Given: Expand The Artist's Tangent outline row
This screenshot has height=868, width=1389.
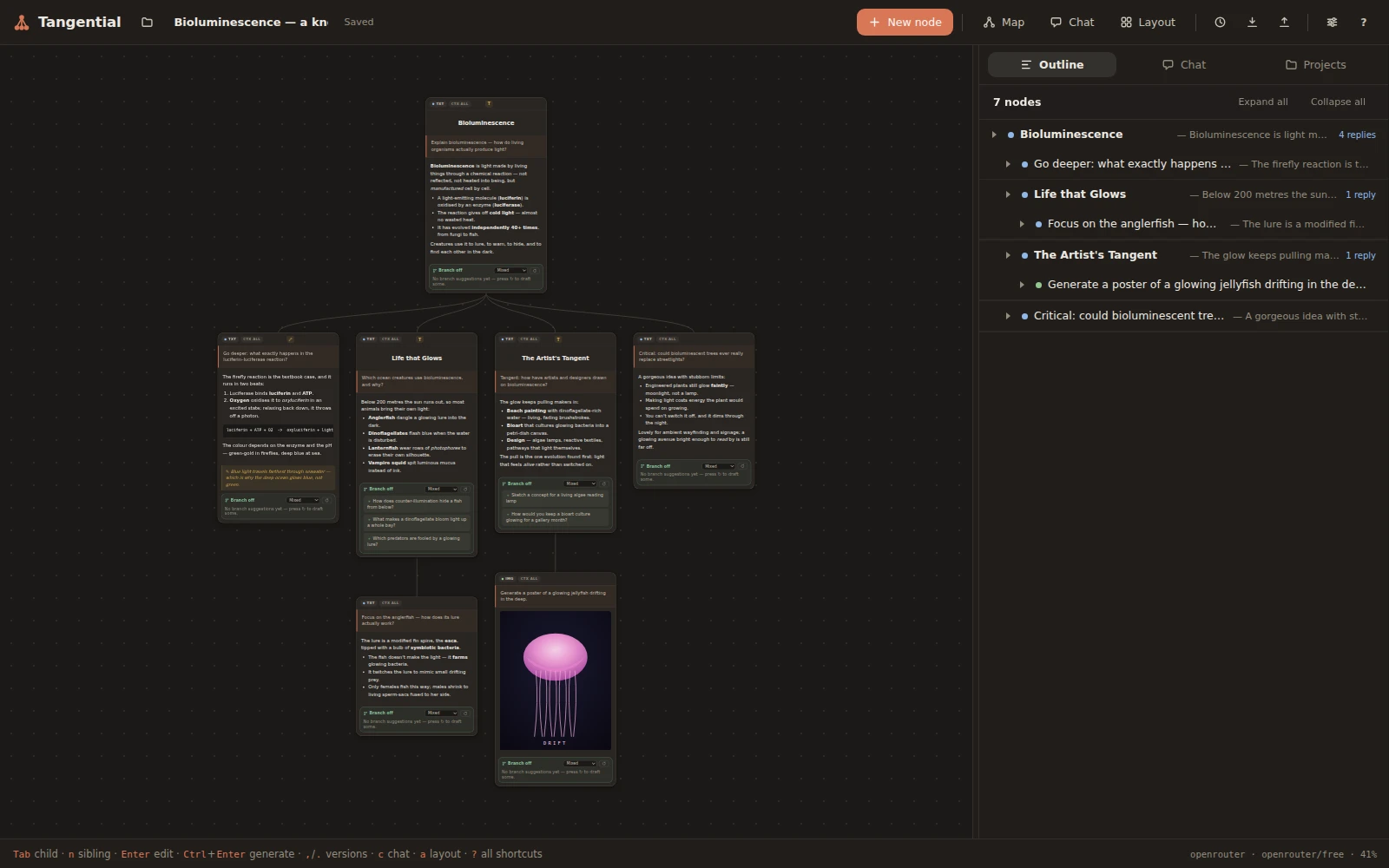Looking at the screenshot, I should pos(1008,255).
